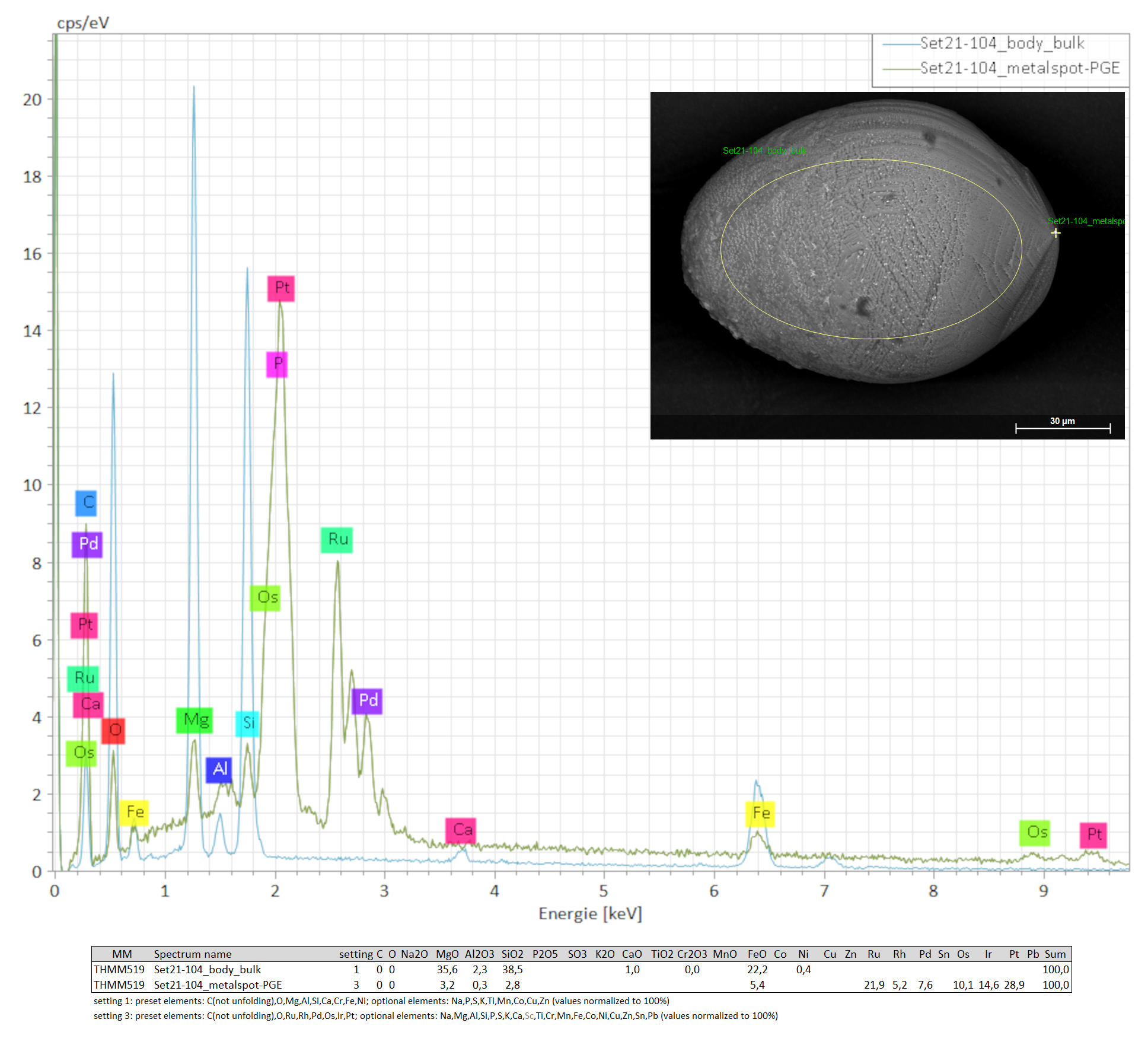Select the blue Al element marker

(x=219, y=769)
